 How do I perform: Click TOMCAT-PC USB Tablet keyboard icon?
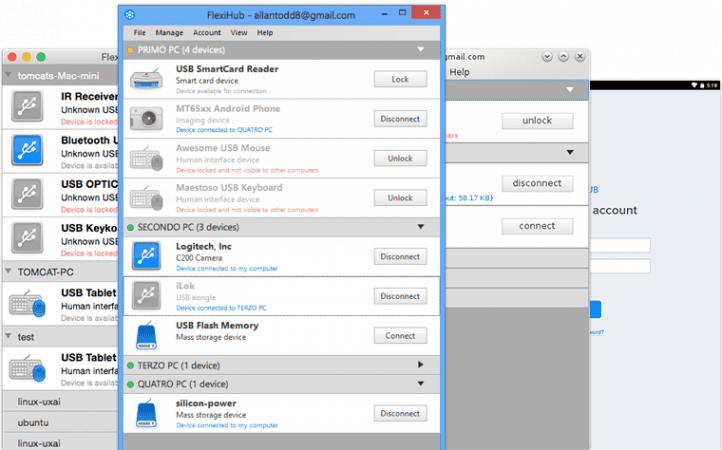[x=27, y=304]
